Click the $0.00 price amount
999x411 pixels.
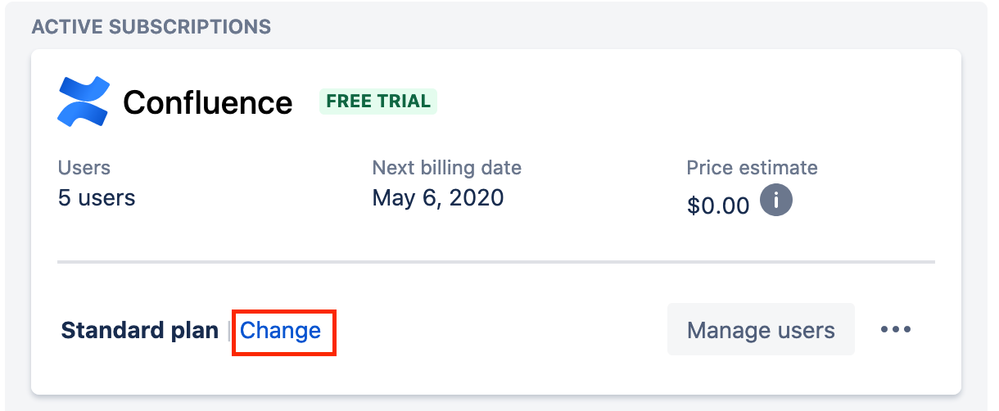(717, 205)
